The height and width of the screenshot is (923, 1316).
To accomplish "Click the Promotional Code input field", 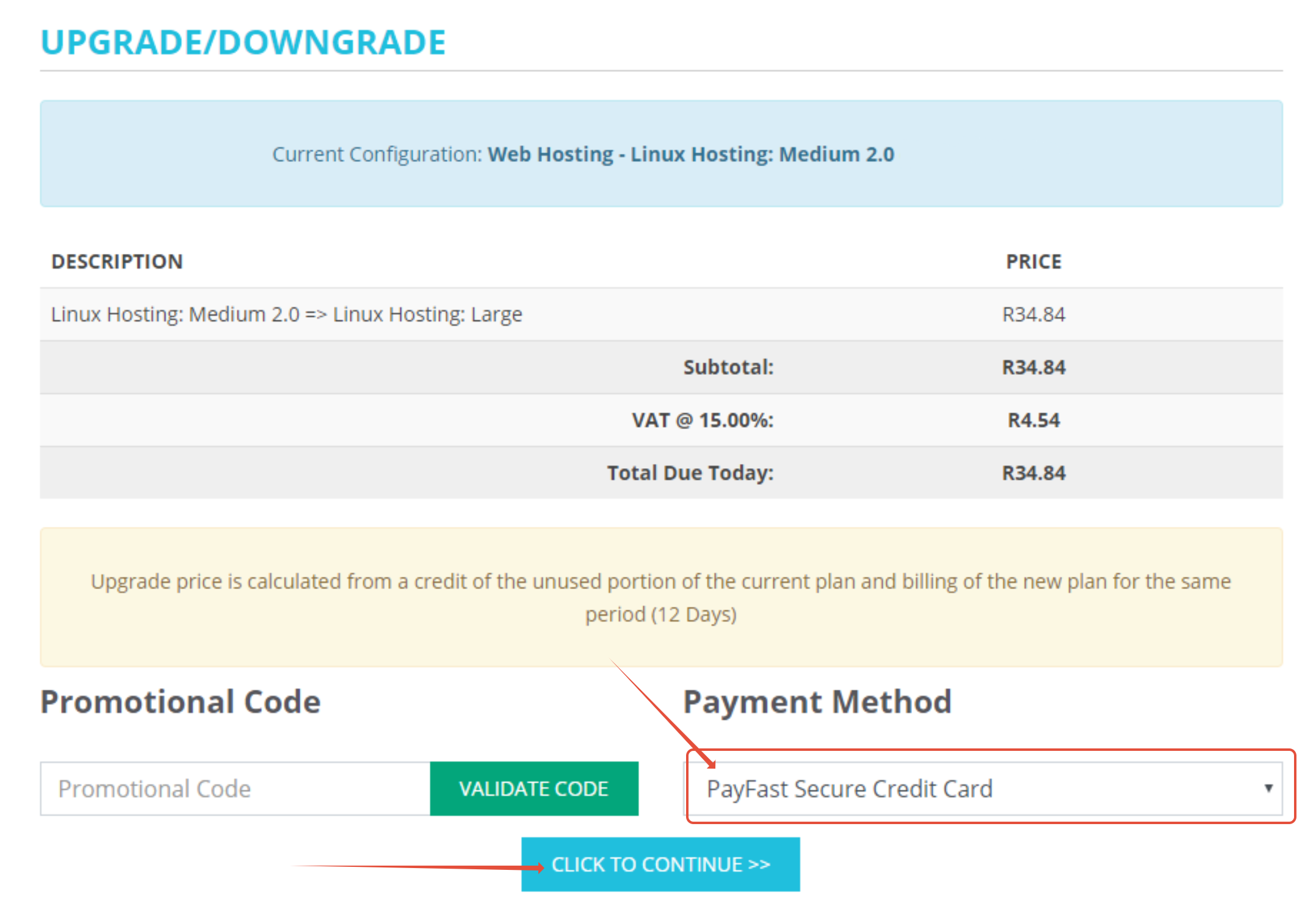I will (235, 788).
